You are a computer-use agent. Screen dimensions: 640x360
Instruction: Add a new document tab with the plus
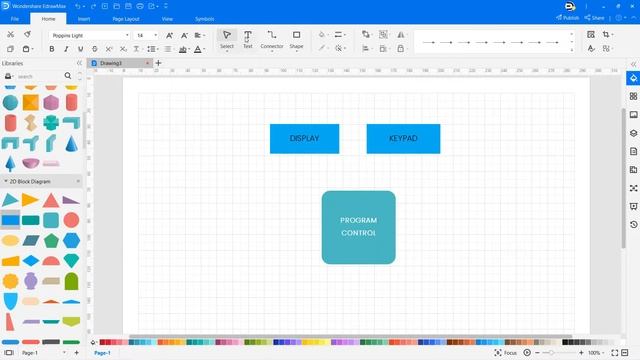tap(158, 63)
